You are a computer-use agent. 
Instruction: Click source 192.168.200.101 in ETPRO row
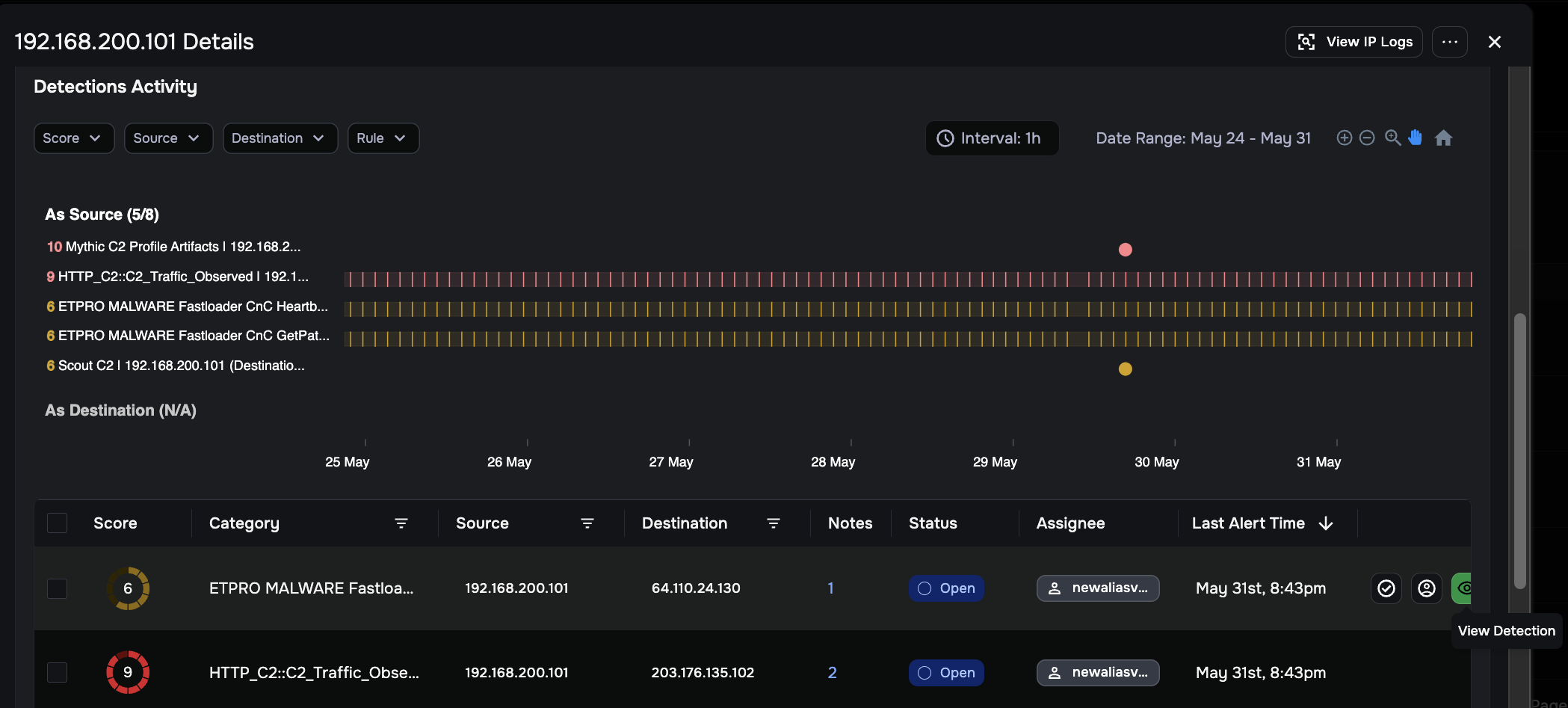516,588
